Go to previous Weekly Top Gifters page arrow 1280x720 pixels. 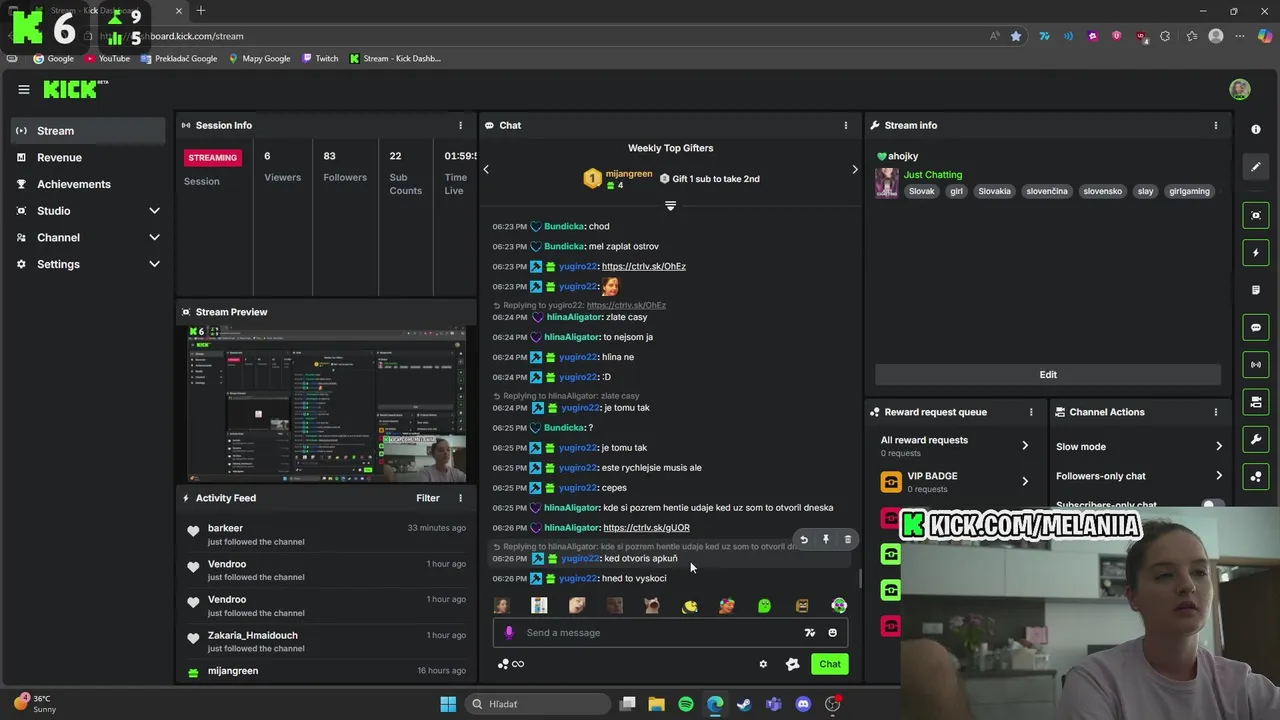click(486, 169)
